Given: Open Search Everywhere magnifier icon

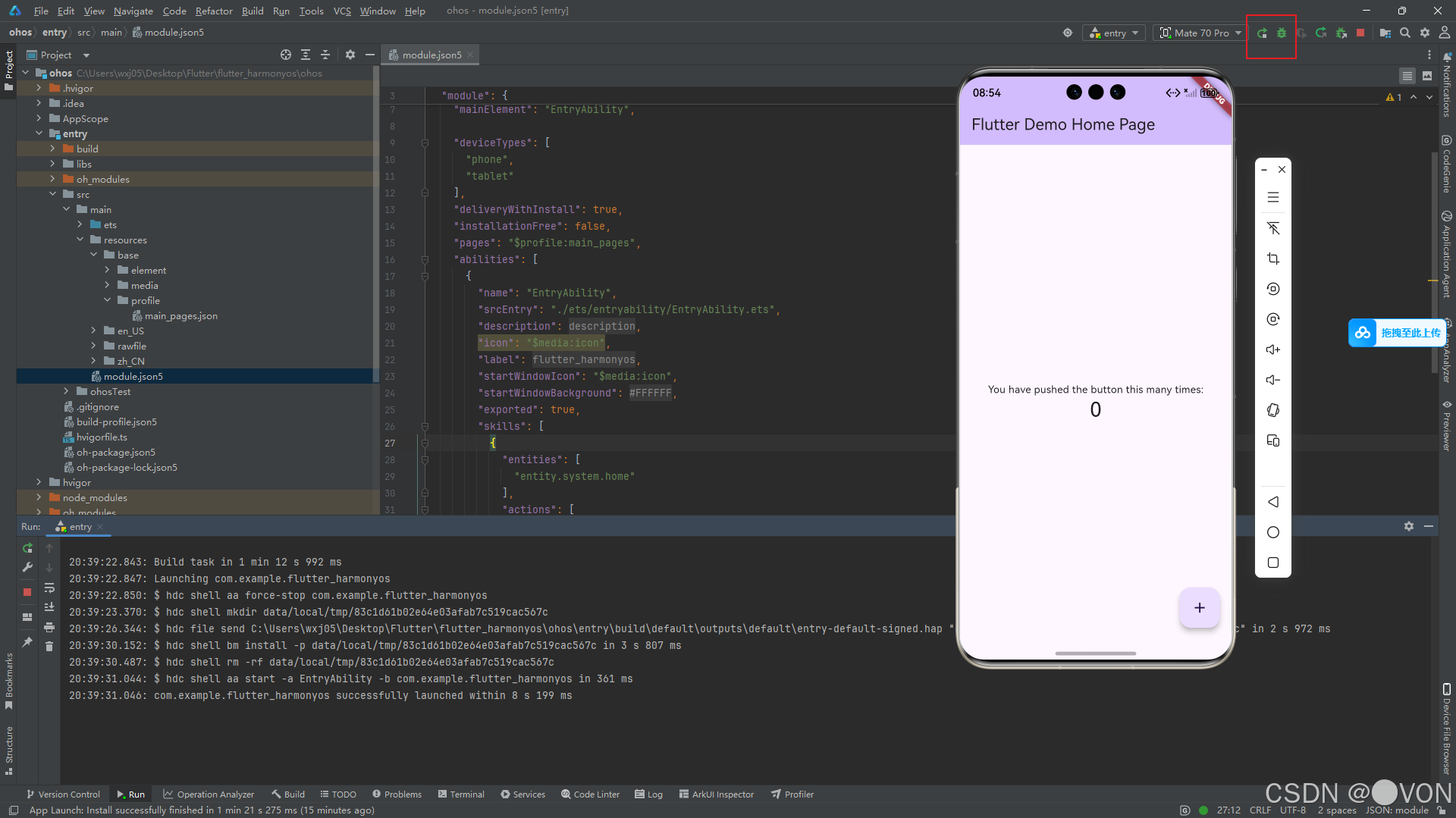Looking at the screenshot, I should [1405, 33].
